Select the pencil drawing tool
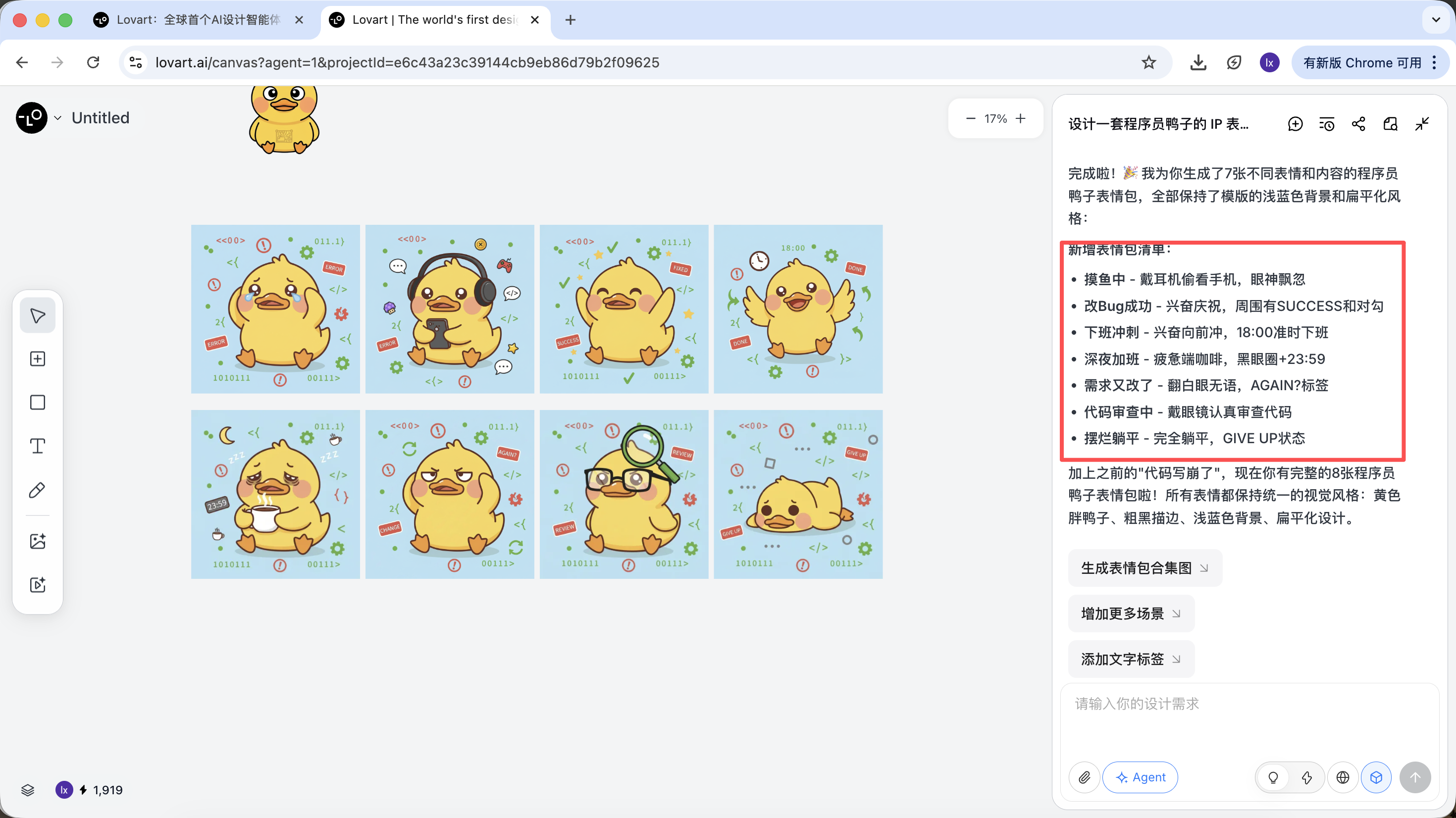1456x818 pixels. coord(37,490)
